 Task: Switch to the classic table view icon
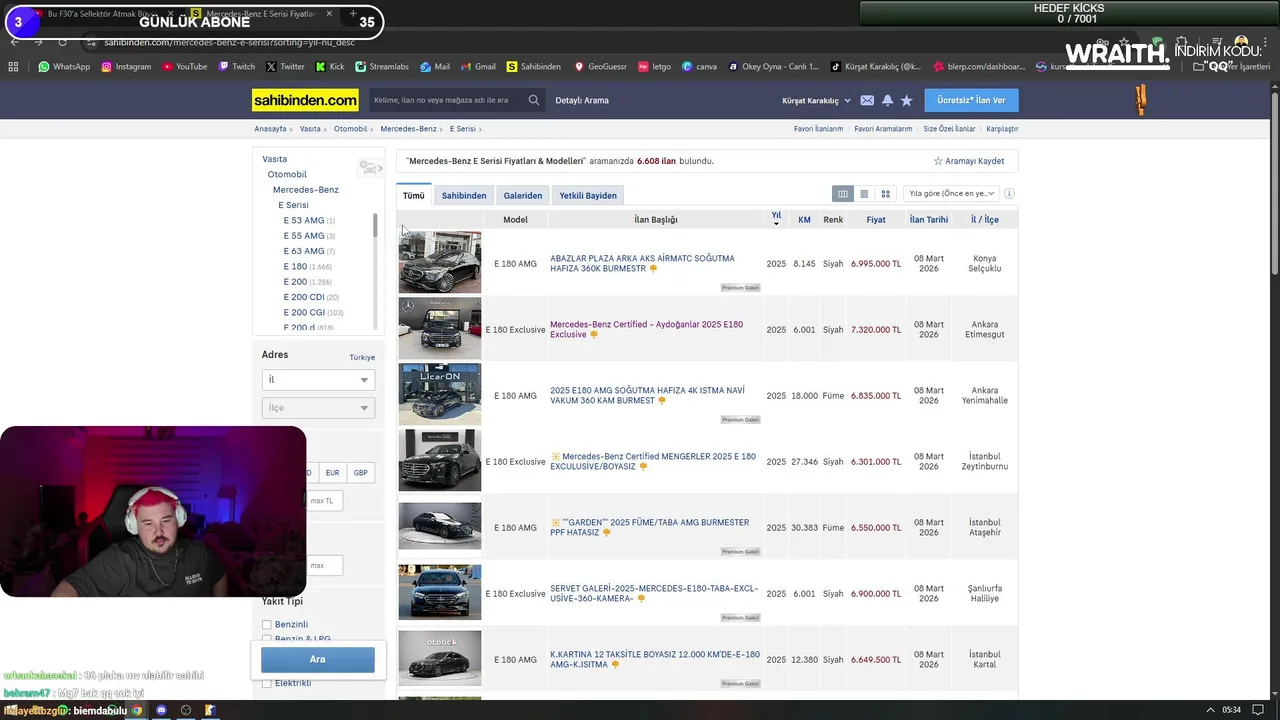point(843,194)
